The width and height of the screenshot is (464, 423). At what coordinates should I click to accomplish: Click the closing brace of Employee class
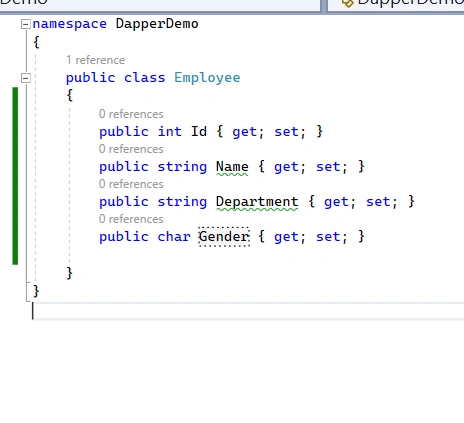click(70, 273)
